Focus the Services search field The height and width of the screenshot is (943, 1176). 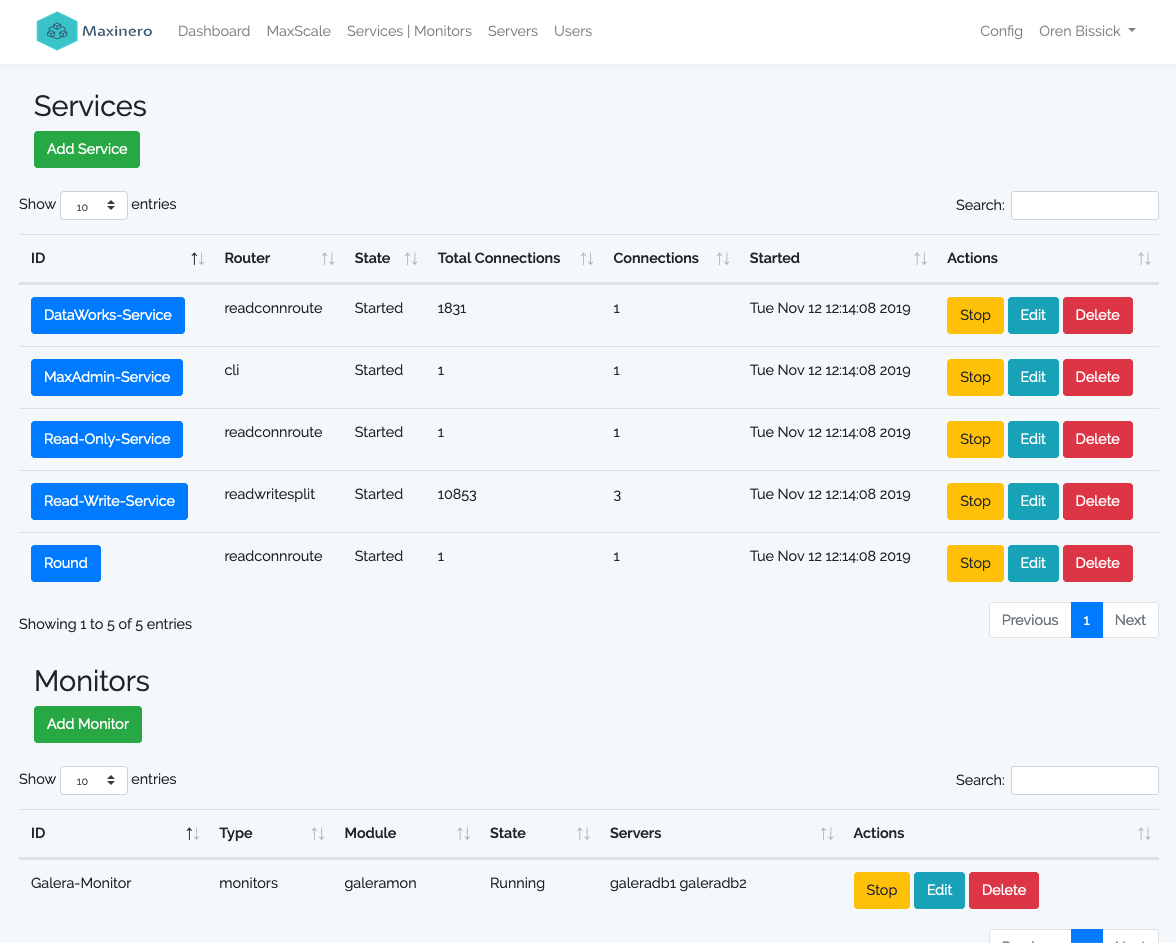tap(1084, 205)
